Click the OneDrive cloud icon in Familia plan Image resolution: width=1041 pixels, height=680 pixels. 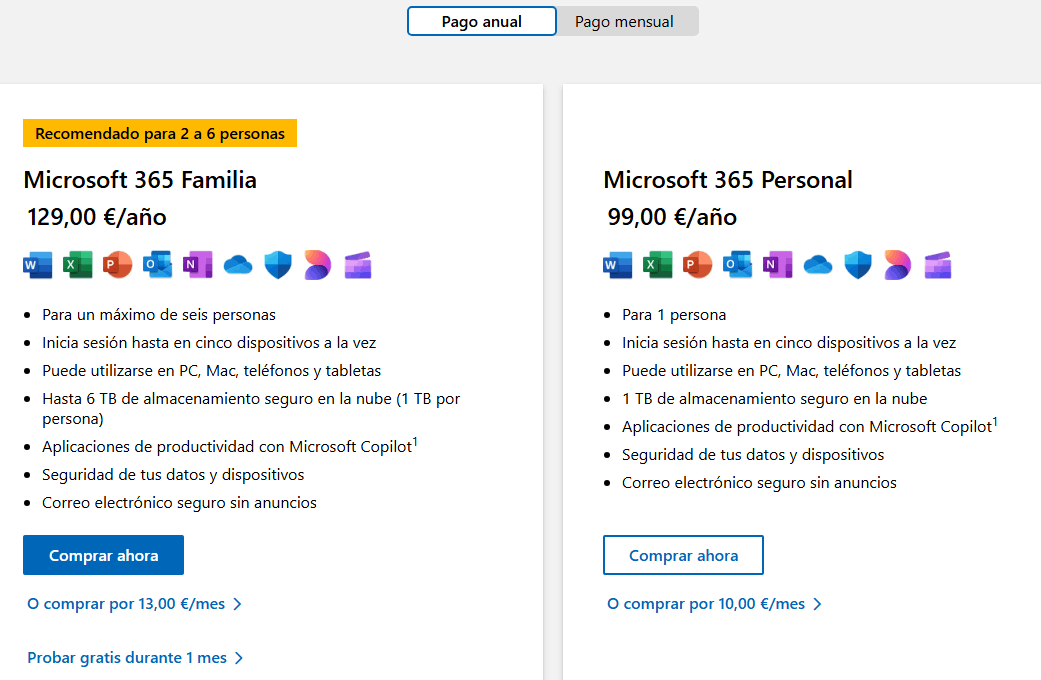[x=237, y=265]
